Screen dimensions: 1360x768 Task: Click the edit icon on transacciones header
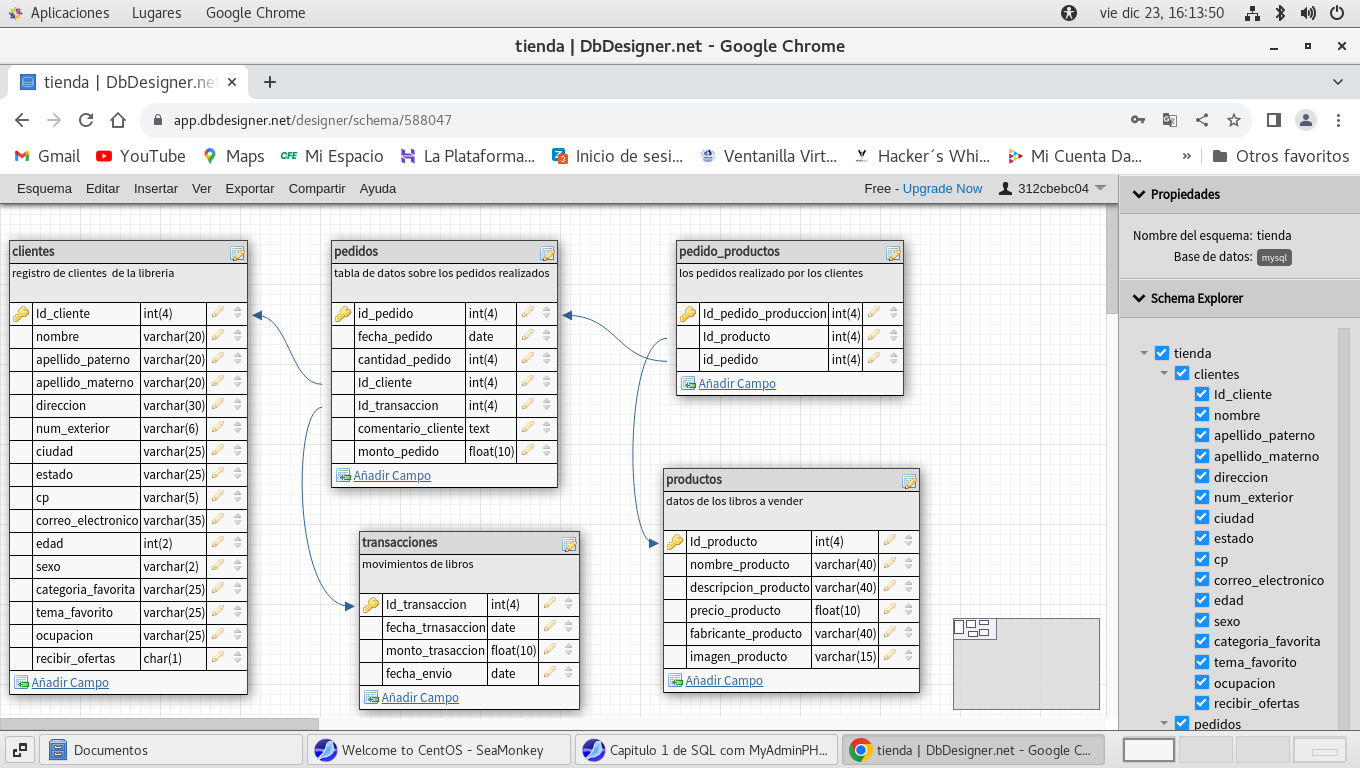click(x=569, y=544)
